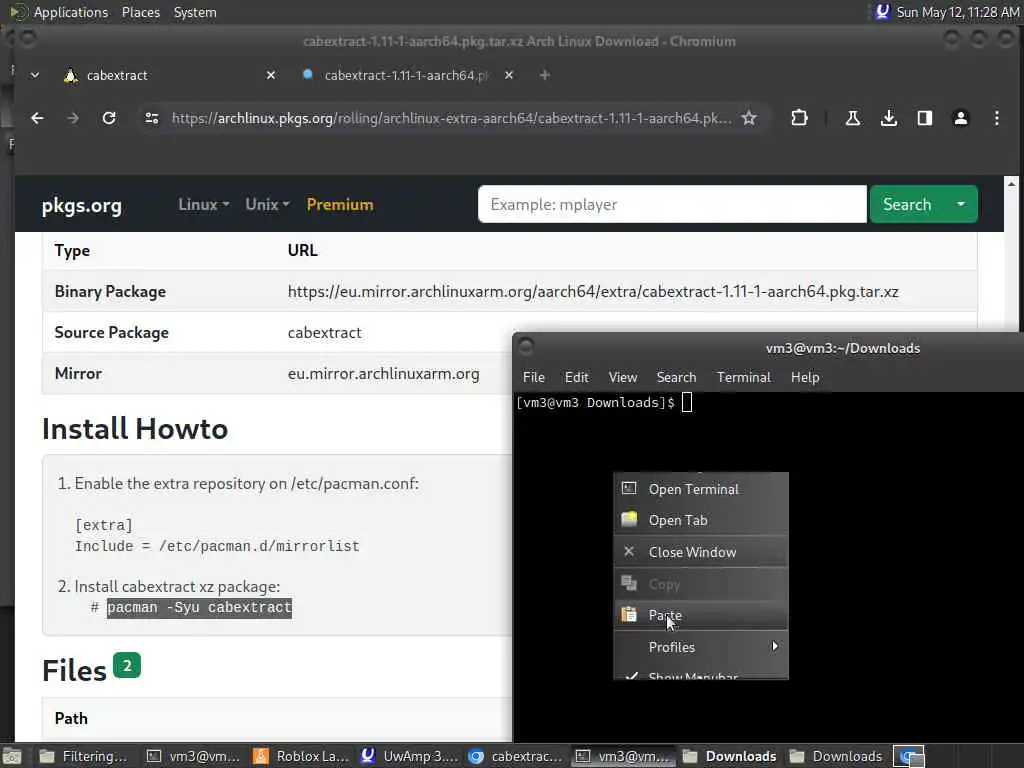Open the Places menu in top panel
Image resolution: width=1024 pixels, height=768 pixels.
(140, 12)
